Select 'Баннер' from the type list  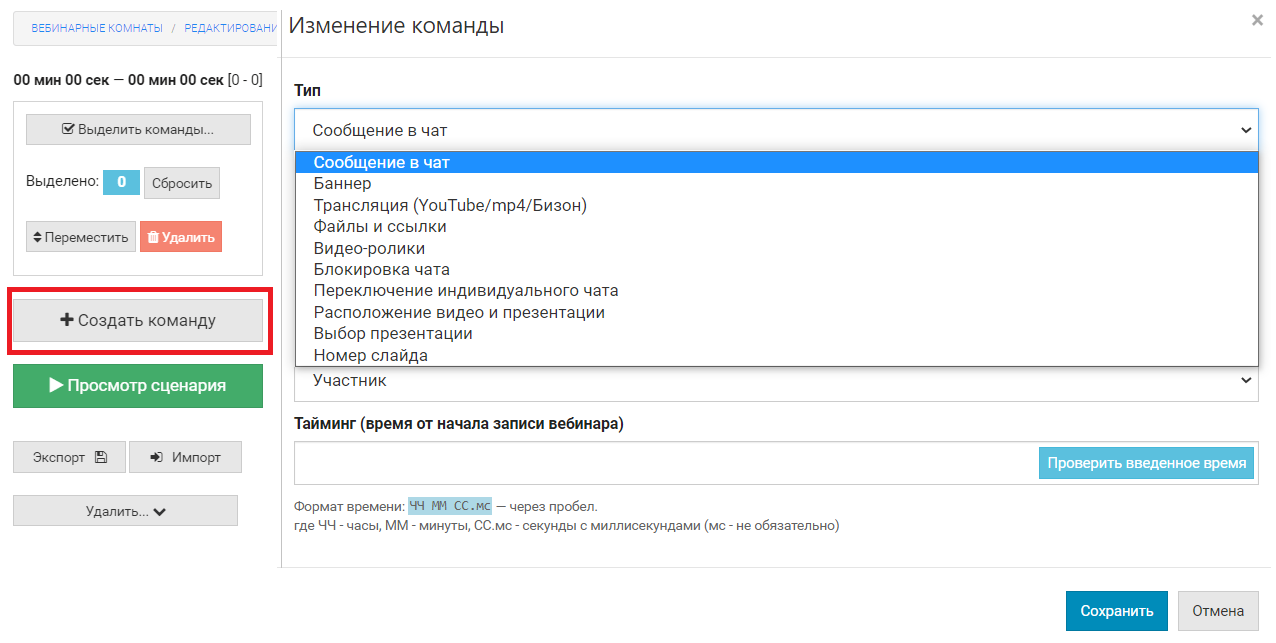pos(342,184)
